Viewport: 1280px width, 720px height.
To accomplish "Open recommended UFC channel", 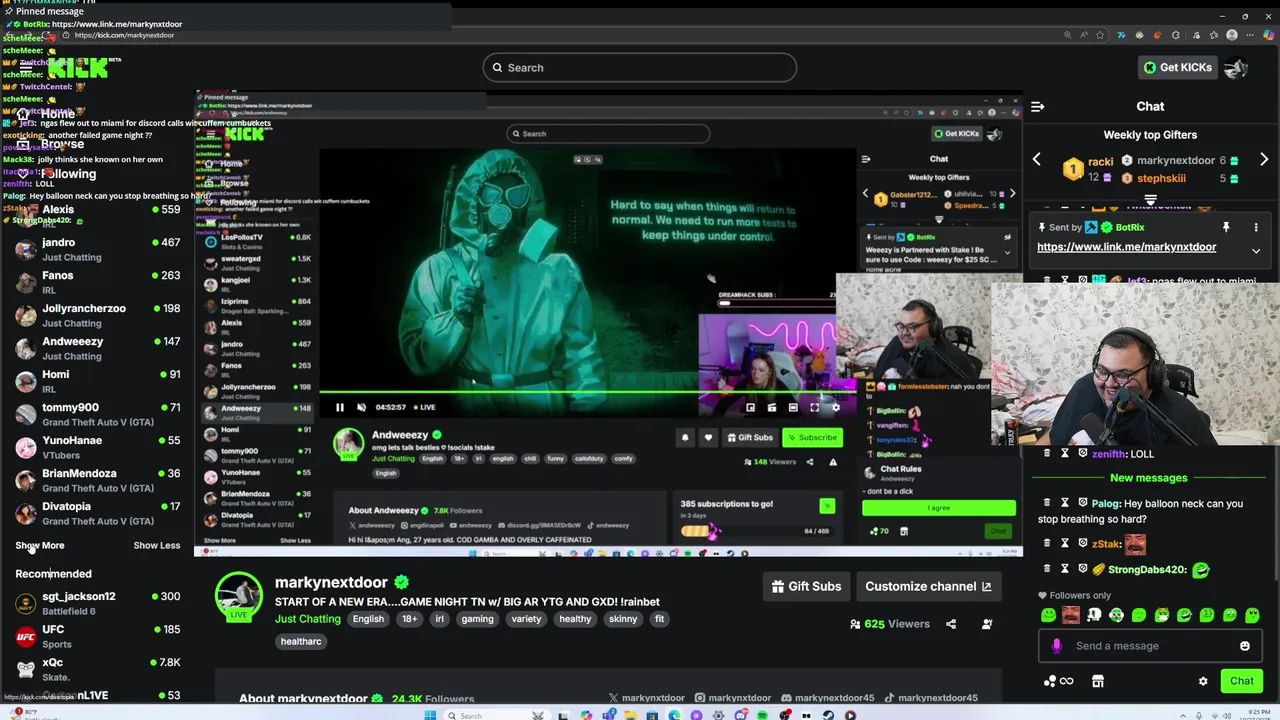I will pyautogui.click(x=97, y=636).
